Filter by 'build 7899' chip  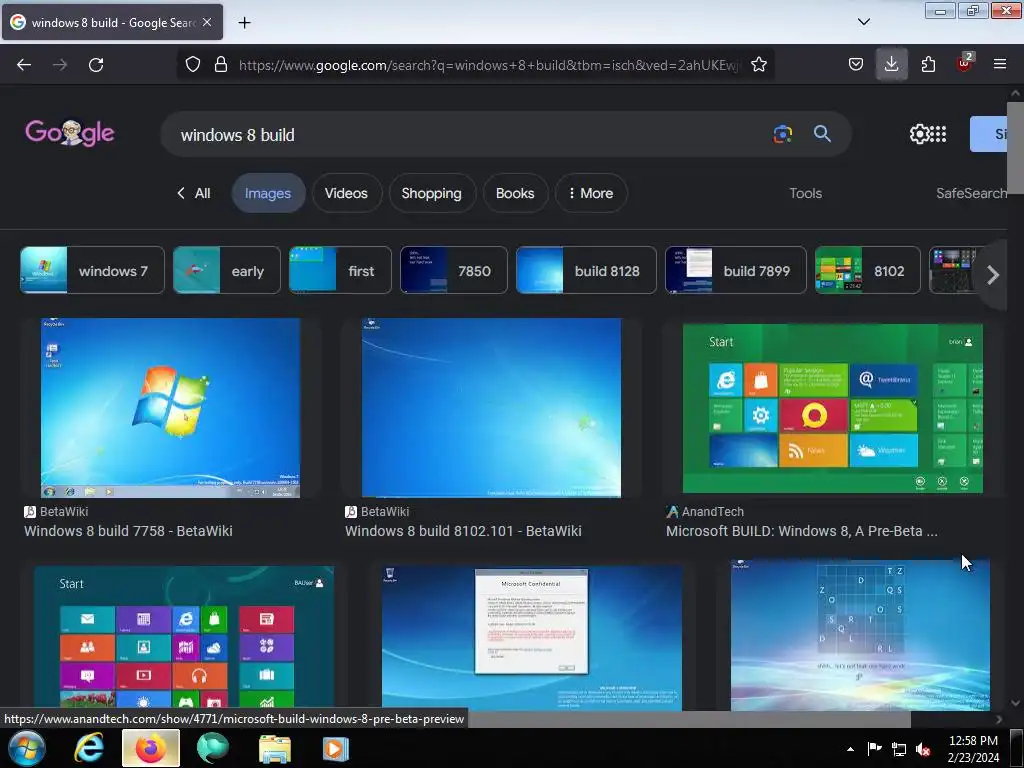pyautogui.click(x=736, y=270)
